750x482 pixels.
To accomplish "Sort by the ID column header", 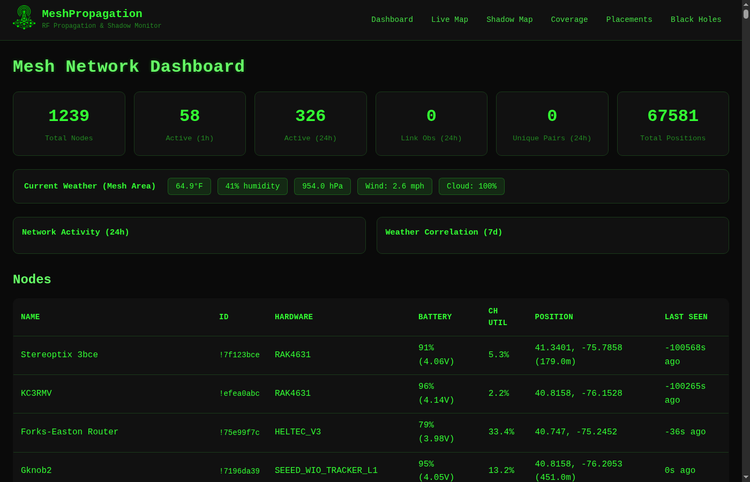I will click(x=223, y=317).
